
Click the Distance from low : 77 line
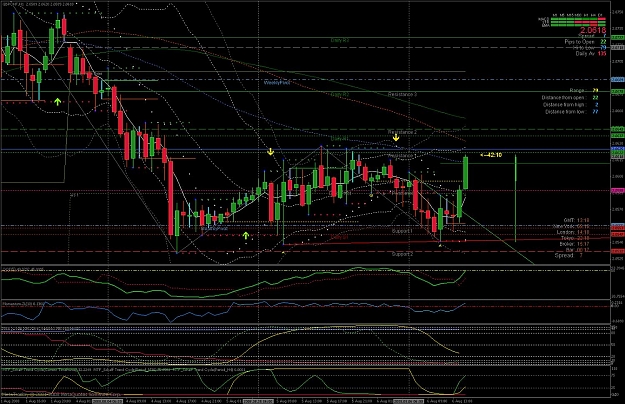[x=572, y=112]
